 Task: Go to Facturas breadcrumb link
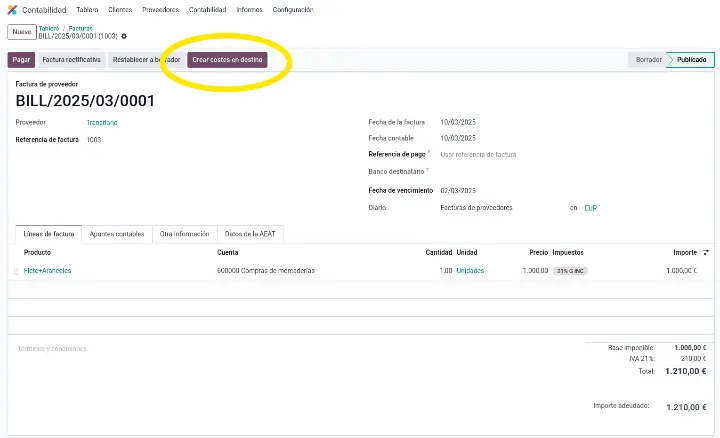[80, 28]
